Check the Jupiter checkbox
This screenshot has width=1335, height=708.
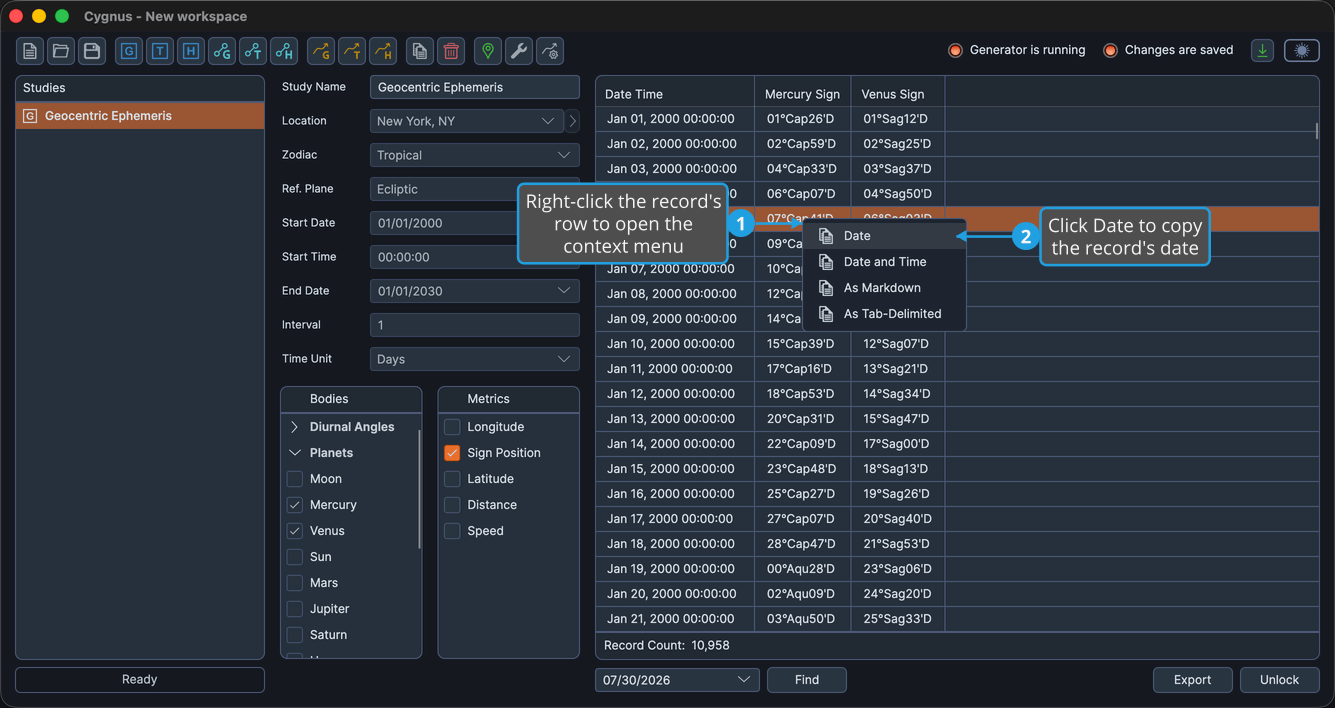coord(295,609)
